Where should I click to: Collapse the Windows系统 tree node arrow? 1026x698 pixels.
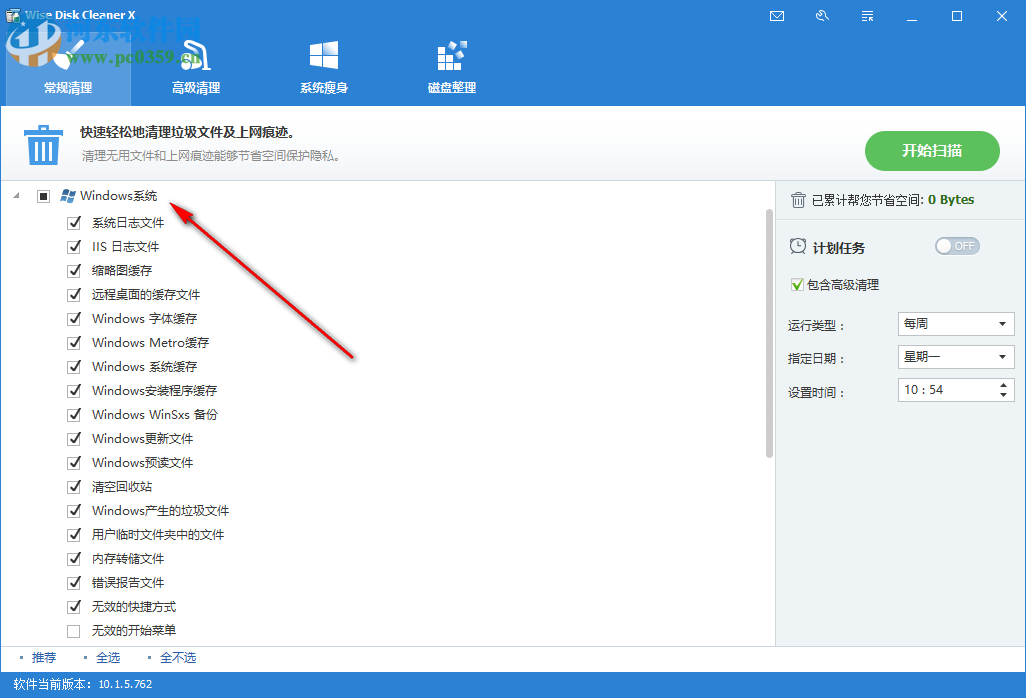(16, 196)
